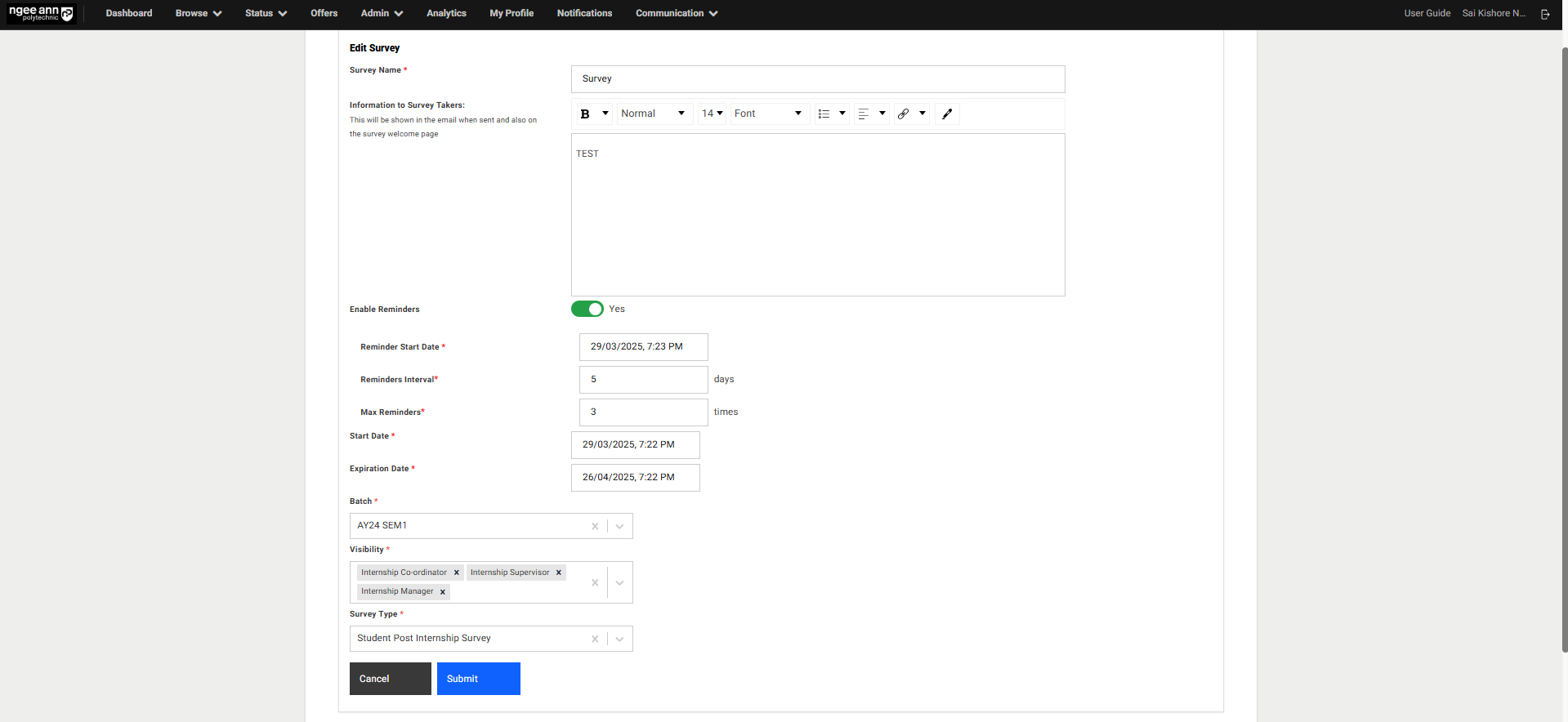Toggle bold formatting in the editor toolbar
The image size is (1568, 722).
585,114
